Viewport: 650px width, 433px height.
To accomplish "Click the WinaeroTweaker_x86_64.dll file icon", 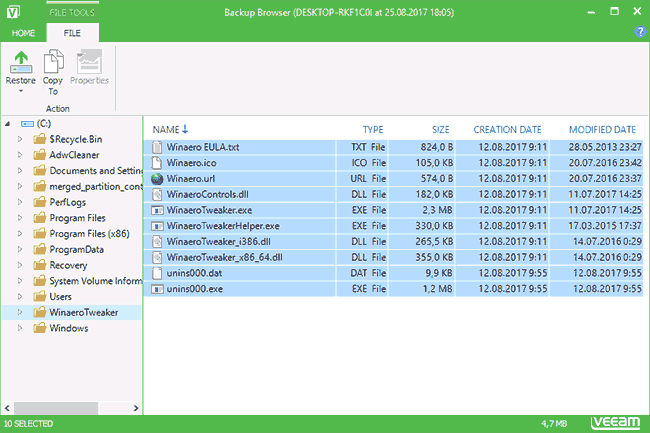I will click(x=157, y=257).
